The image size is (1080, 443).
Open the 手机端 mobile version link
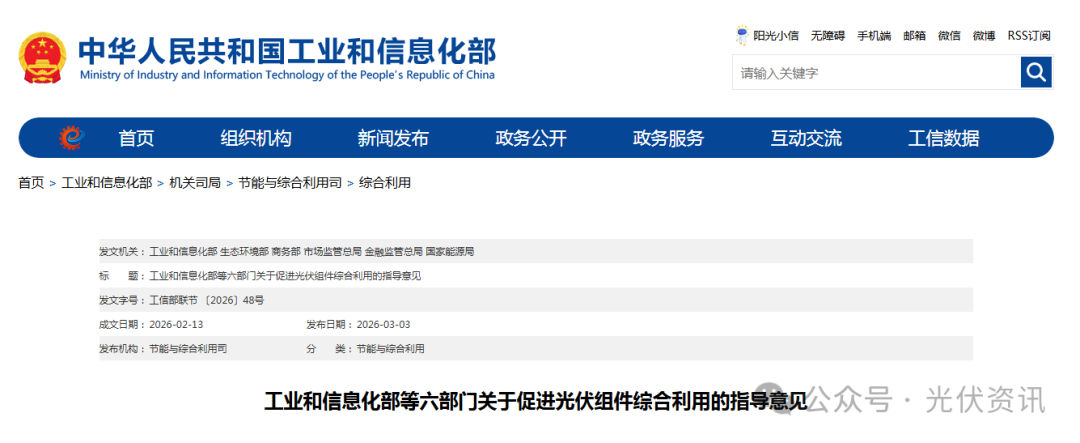pyautogui.click(x=874, y=36)
